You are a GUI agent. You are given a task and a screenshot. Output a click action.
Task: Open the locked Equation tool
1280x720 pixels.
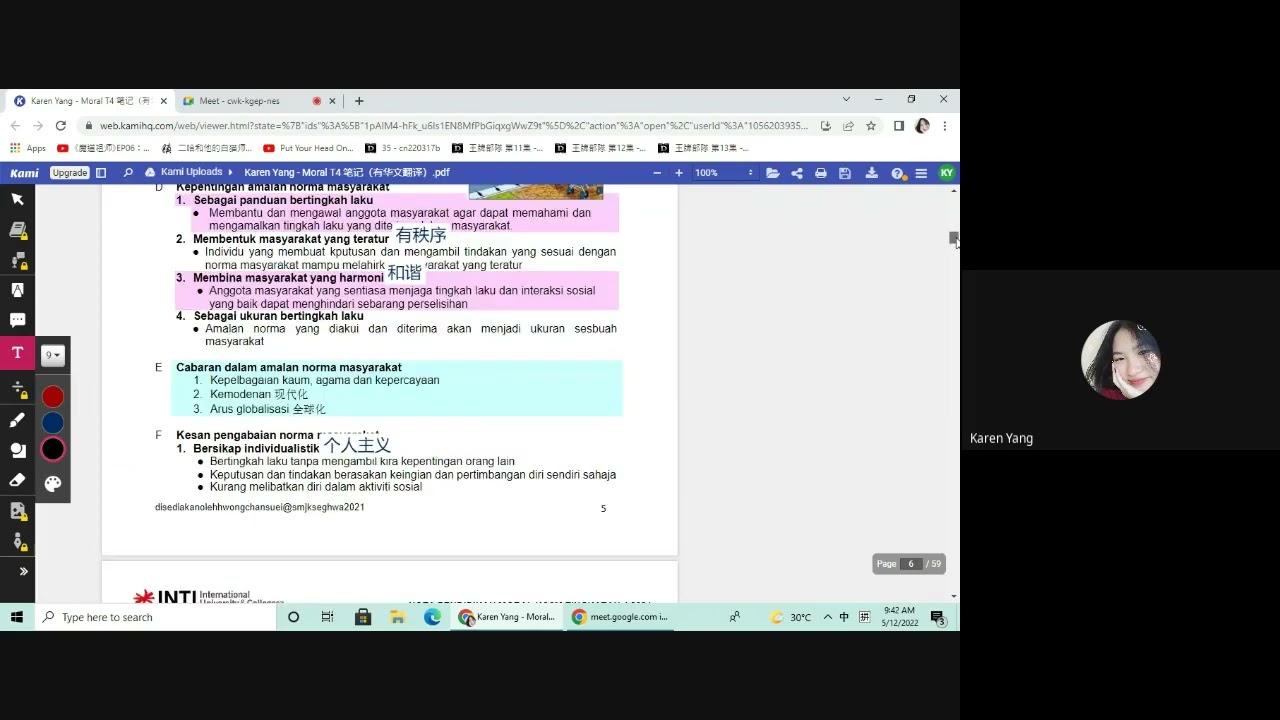click(x=17, y=389)
